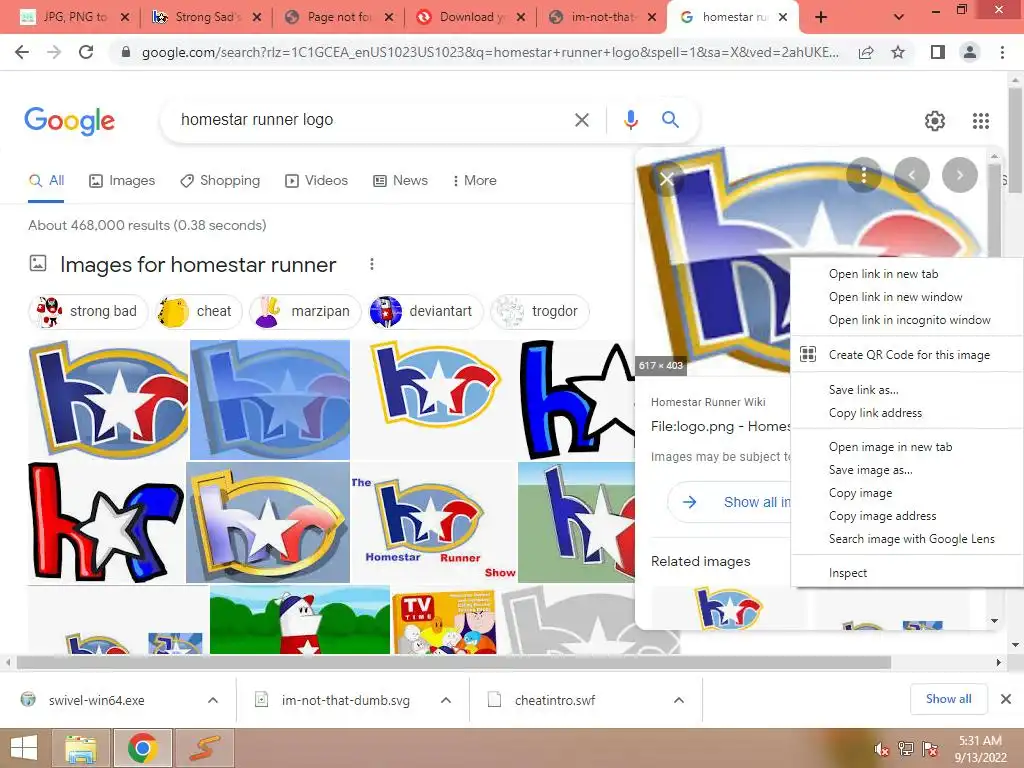Click the network tray icon
Viewport: 1024px width, 768px height.
point(906,750)
